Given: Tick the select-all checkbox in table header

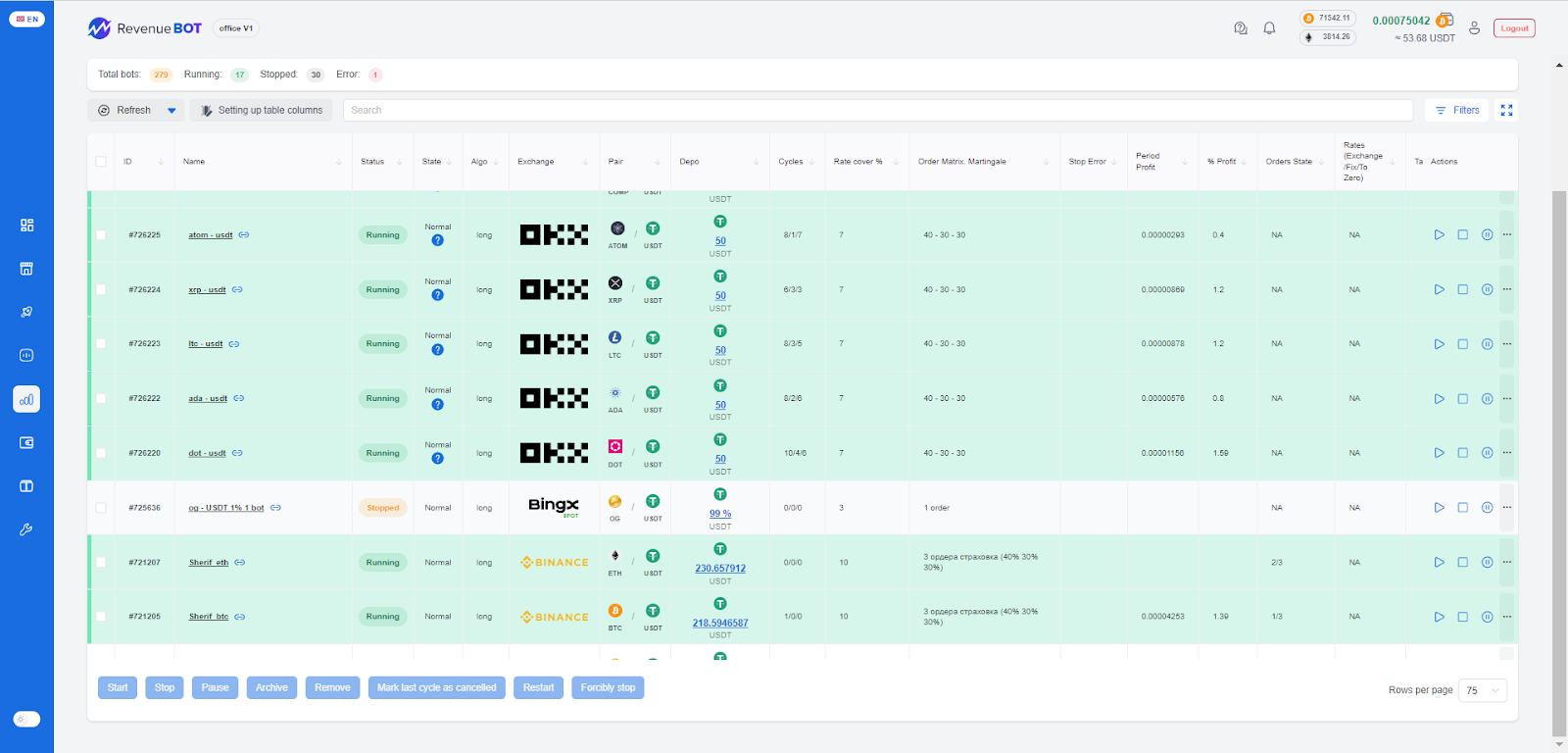Looking at the screenshot, I should coord(101,162).
